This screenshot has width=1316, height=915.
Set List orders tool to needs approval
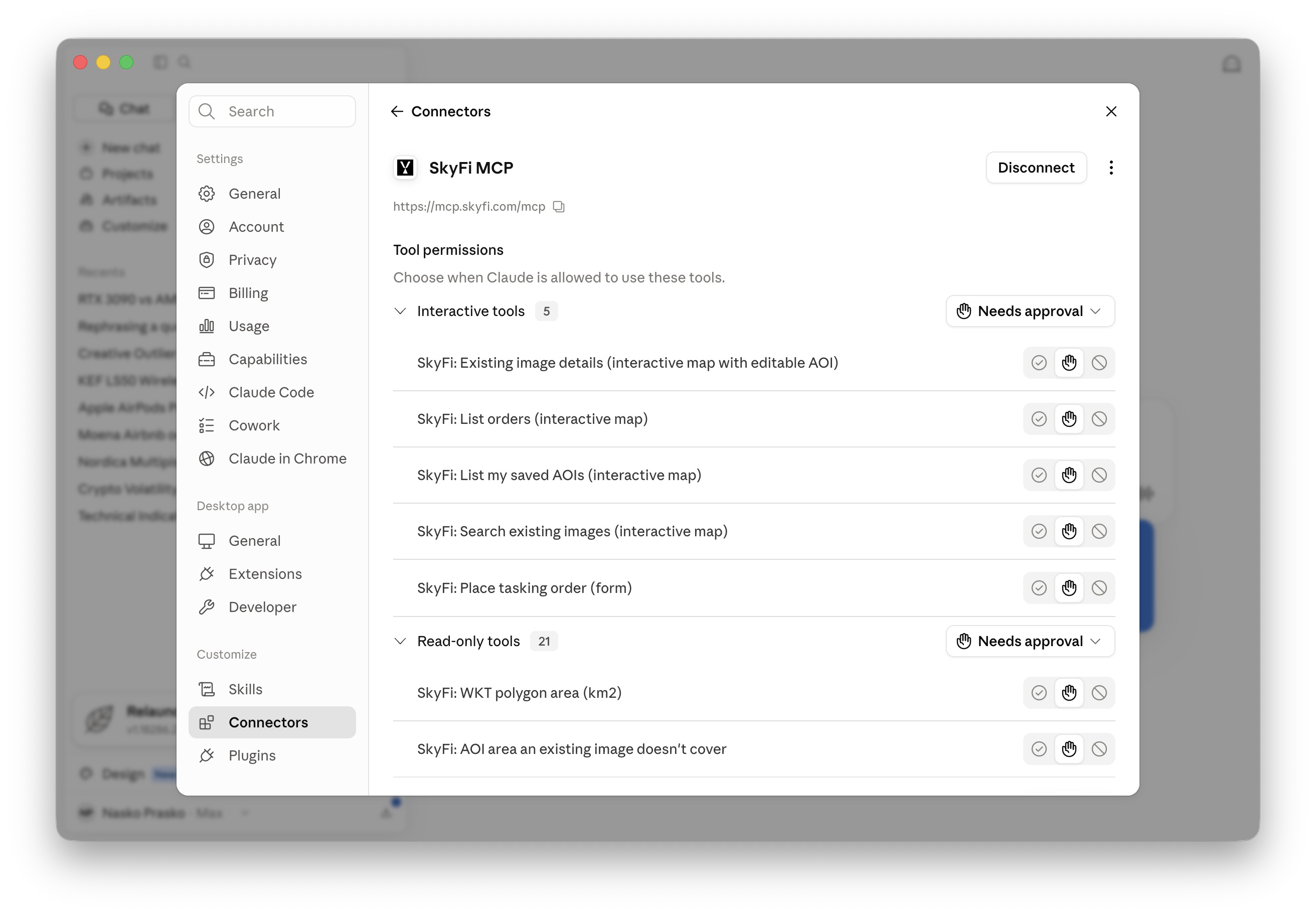click(x=1069, y=418)
